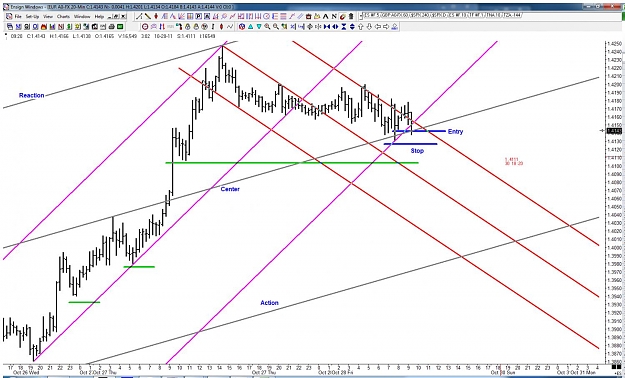The height and width of the screenshot is (378, 625).
Task: Select the circle draw tool
Action: [x=267, y=16]
